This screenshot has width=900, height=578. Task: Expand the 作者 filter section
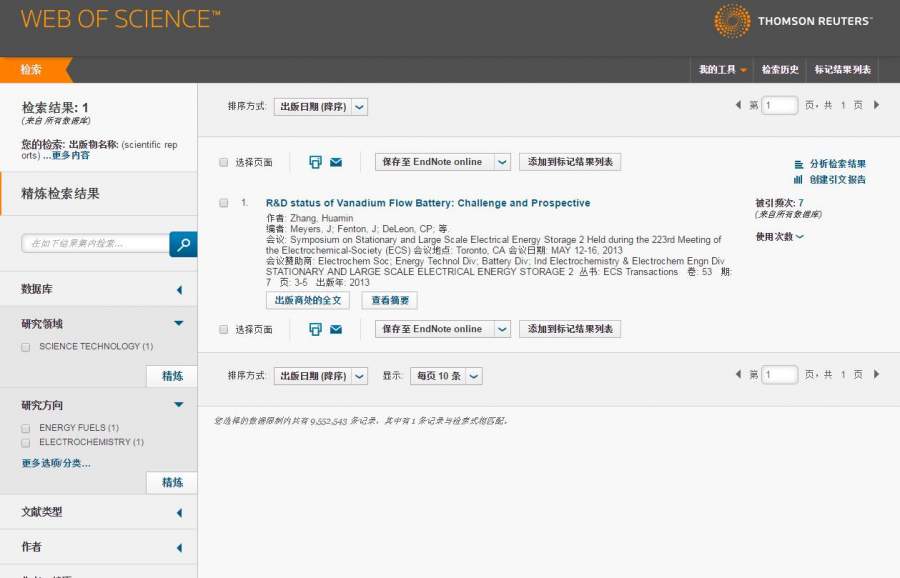[180, 548]
